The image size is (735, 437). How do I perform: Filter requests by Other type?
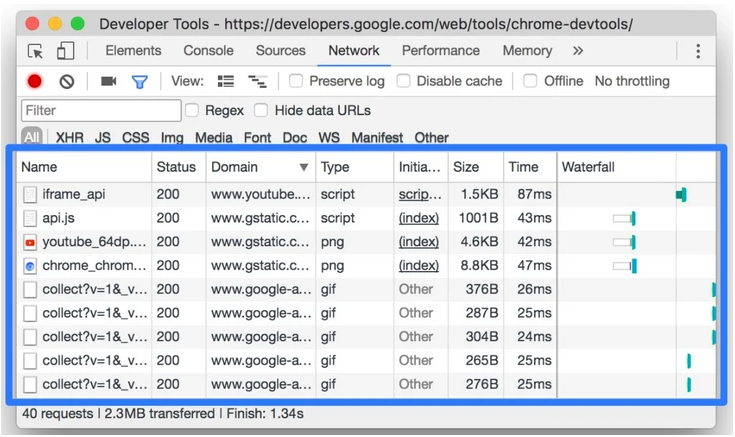432,137
